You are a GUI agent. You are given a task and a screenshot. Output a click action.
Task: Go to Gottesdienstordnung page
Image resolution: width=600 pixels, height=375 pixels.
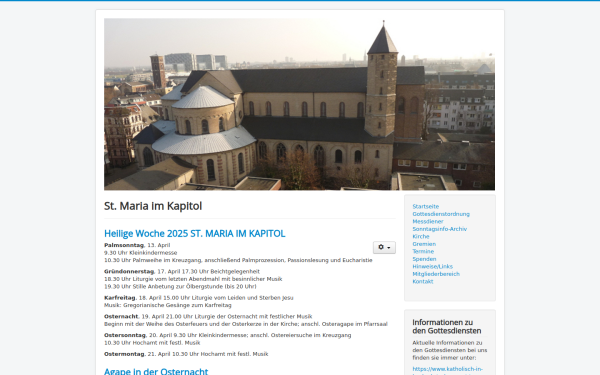point(441,214)
